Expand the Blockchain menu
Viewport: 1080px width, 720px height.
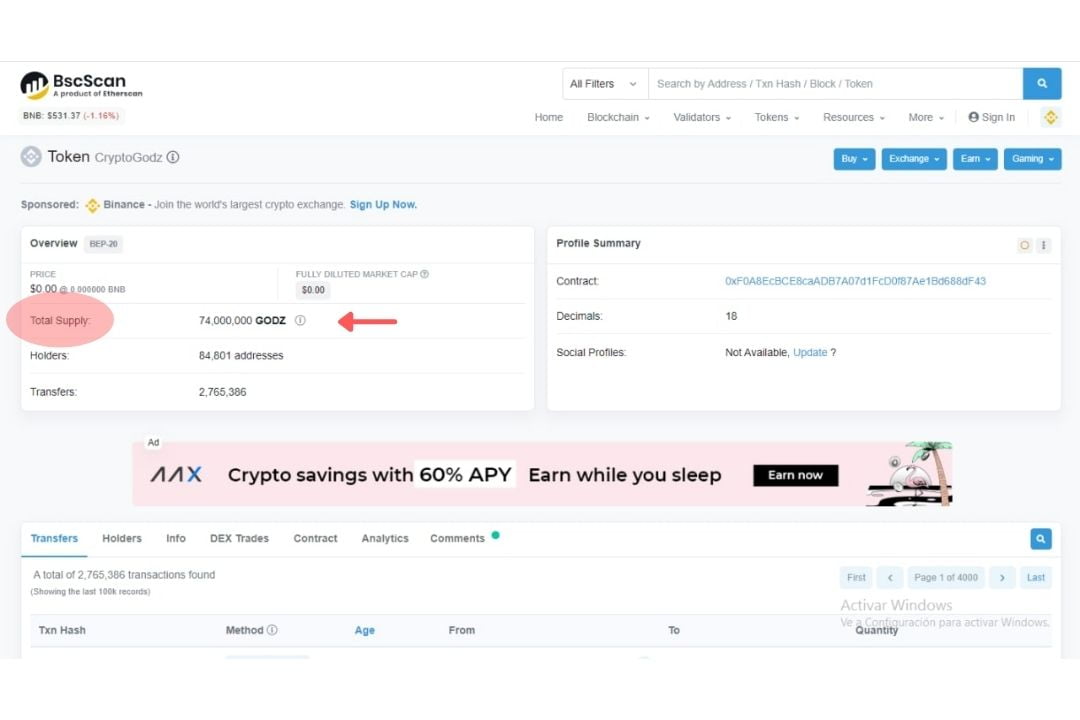click(x=618, y=117)
